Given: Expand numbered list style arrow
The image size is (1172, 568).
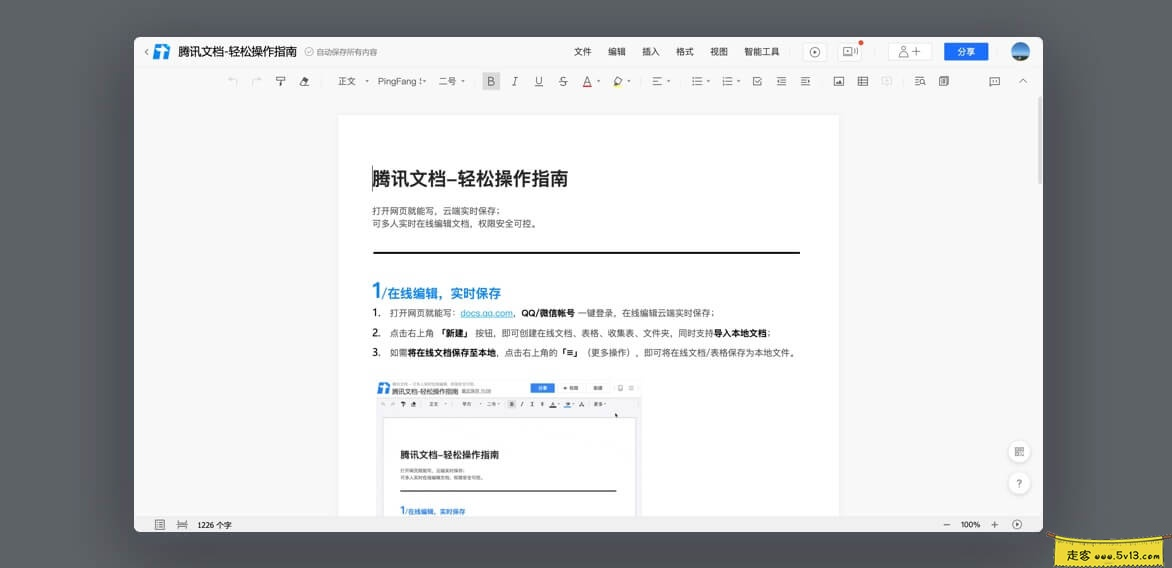Looking at the screenshot, I should click(x=738, y=81).
